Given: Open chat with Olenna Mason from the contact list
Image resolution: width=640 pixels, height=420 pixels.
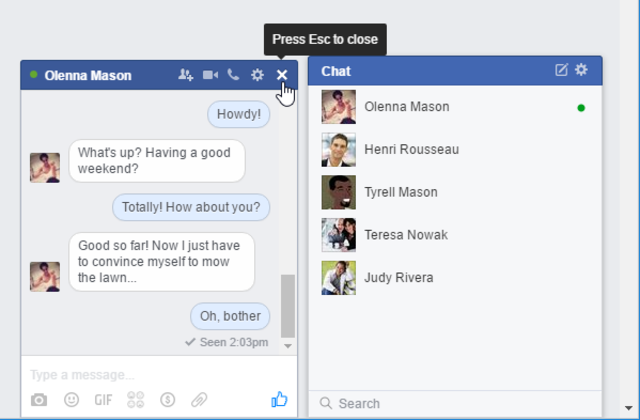Looking at the screenshot, I should tap(455, 107).
